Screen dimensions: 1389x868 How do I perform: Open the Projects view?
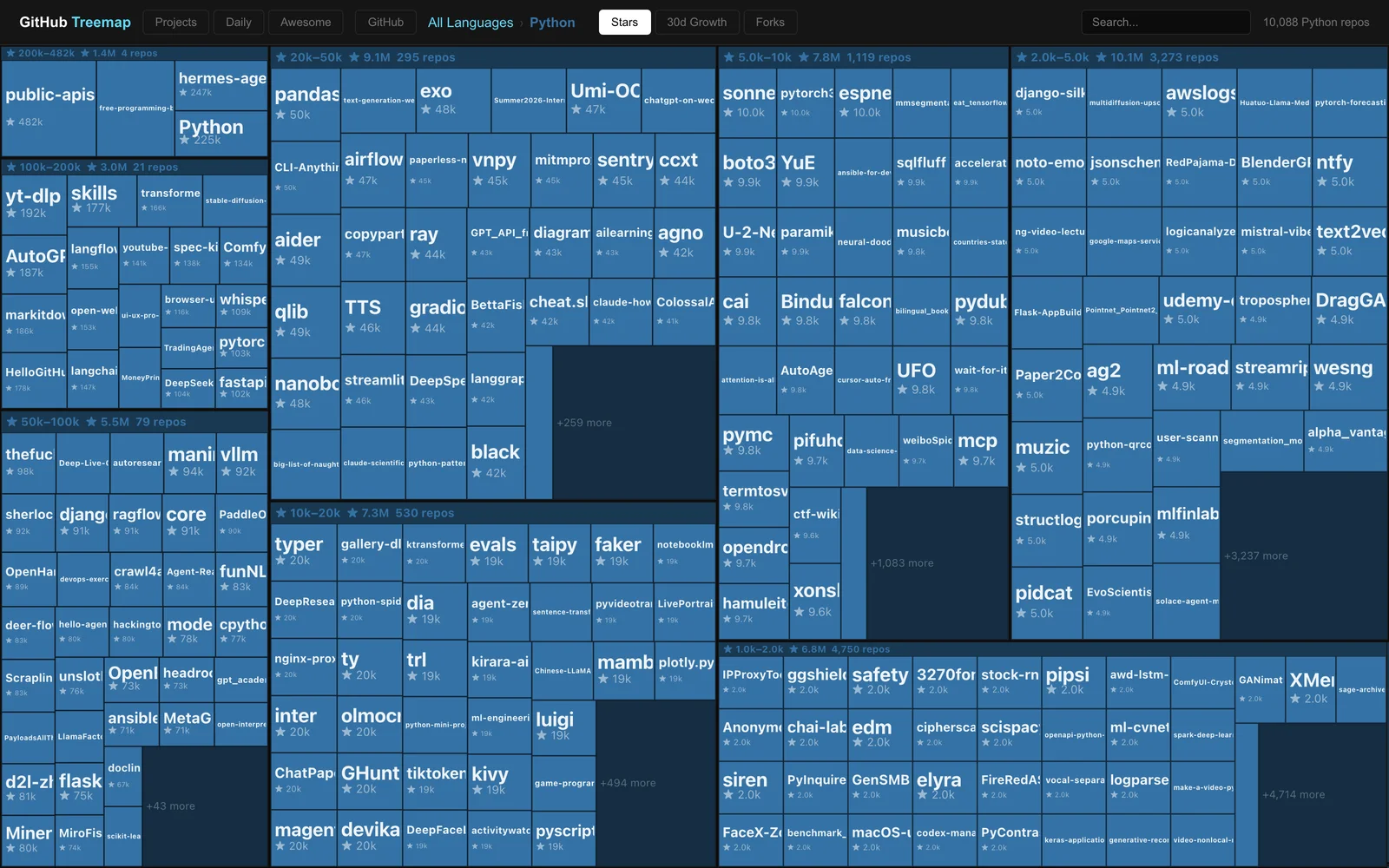click(176, 22)
